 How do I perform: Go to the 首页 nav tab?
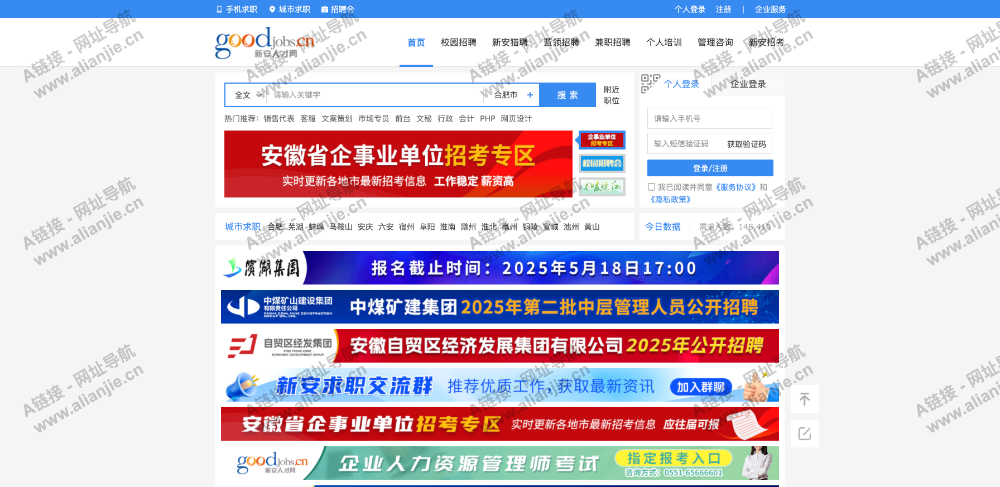(416, 43)
